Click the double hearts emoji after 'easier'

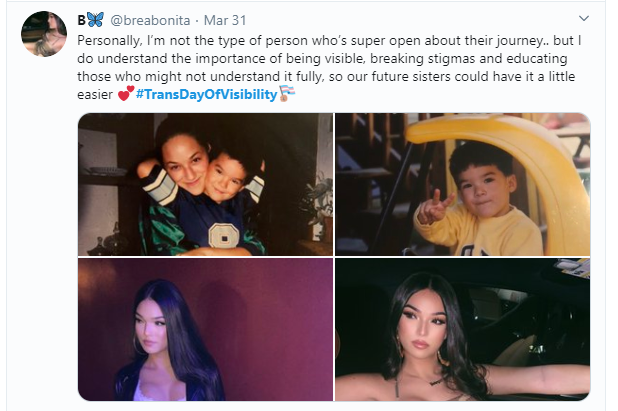126,94
